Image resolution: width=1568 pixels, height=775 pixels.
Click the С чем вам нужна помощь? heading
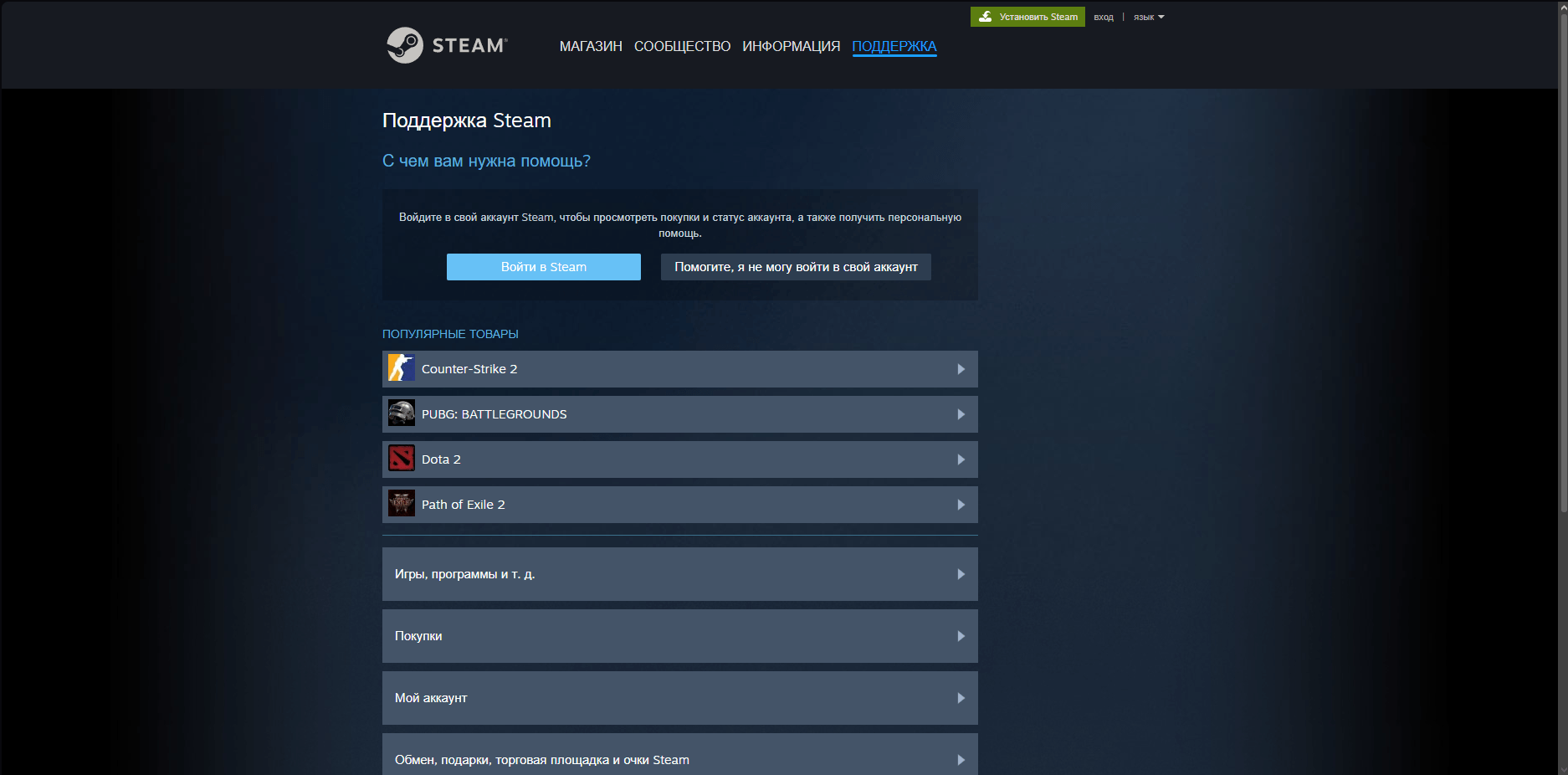486,161
